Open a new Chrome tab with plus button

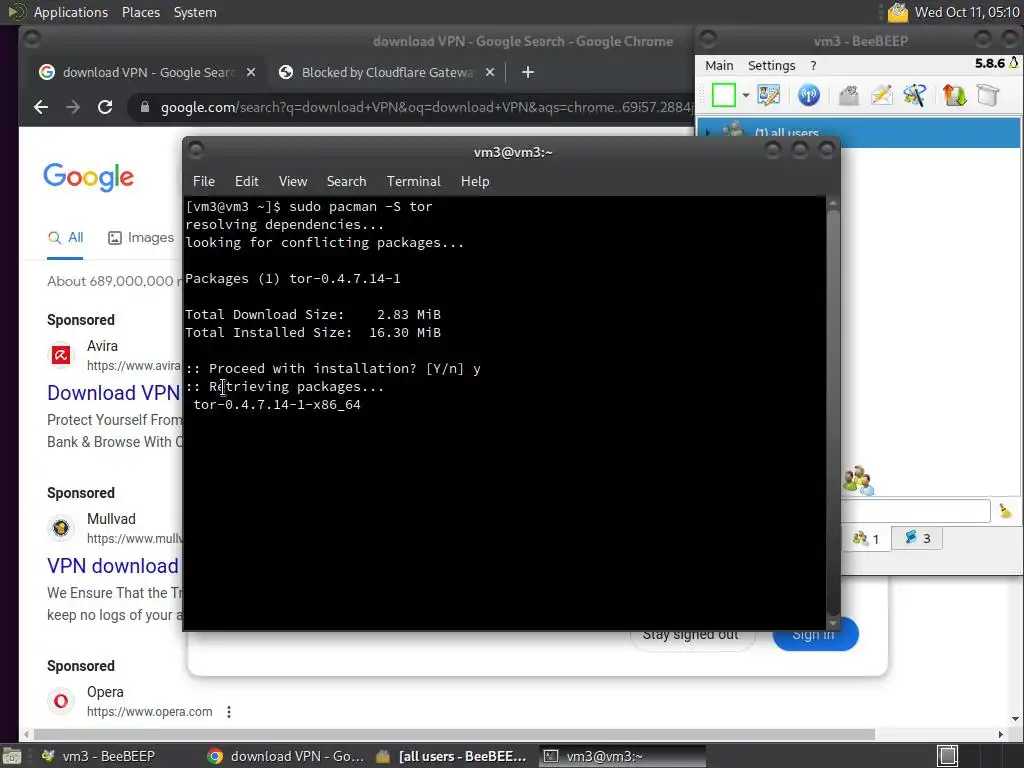[x=528, y=72]
